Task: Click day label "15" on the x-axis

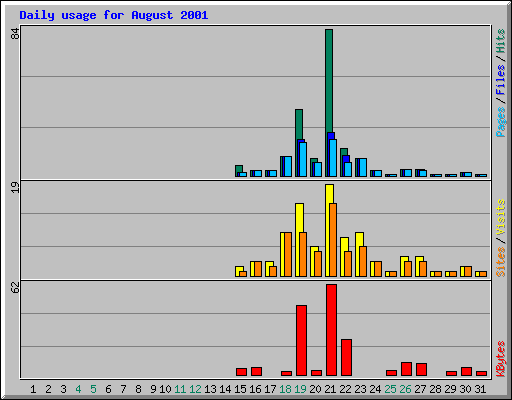Action: 240,389
